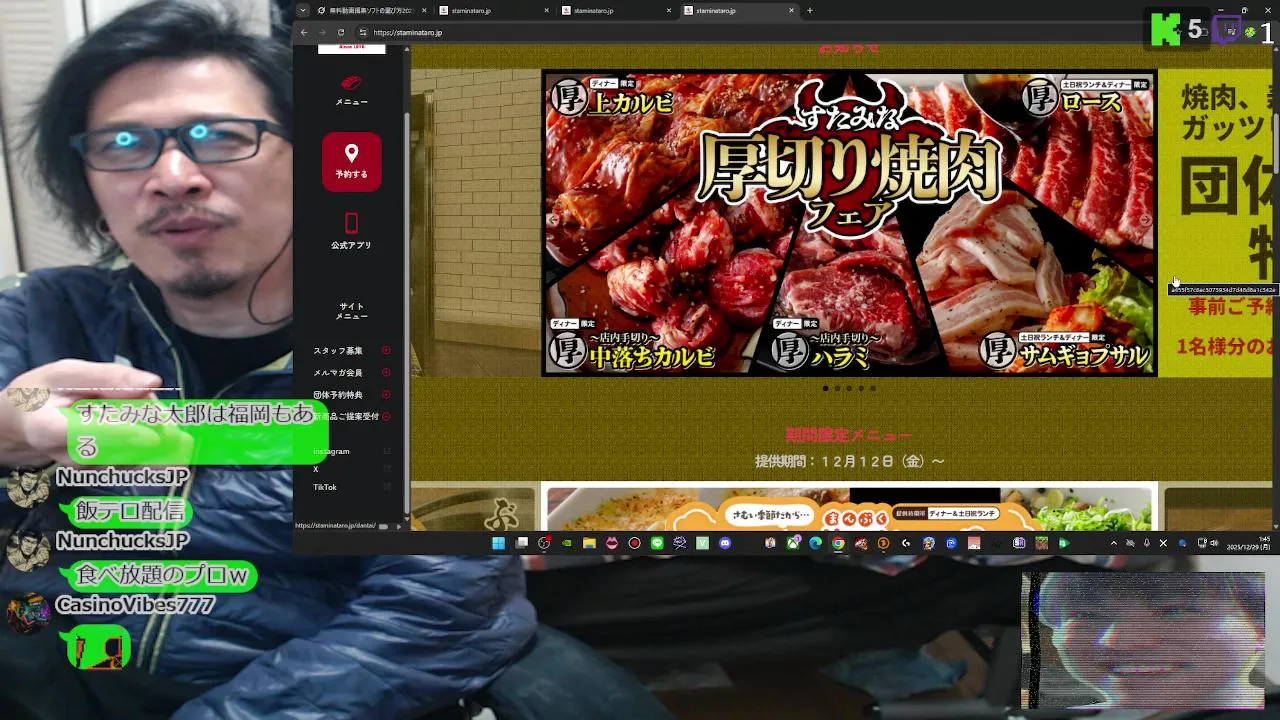Switch to Google Chrome on taskbar

838,543
